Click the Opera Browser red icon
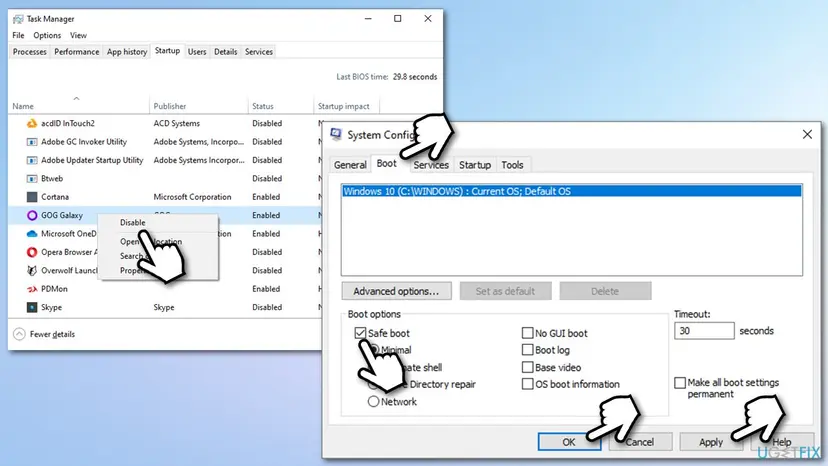Screen dimensions: 828x466 pos(32,252)
